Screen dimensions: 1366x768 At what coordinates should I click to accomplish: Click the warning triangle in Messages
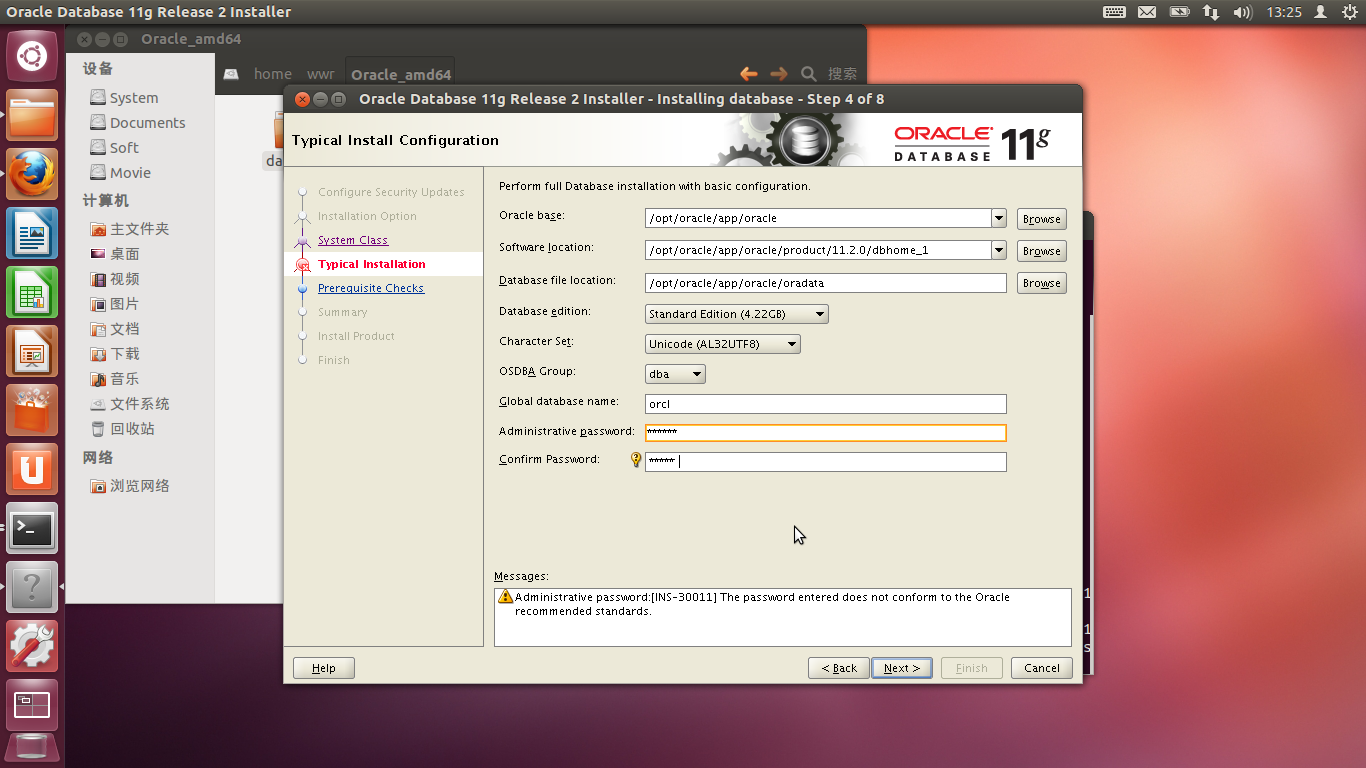(506, 597)
